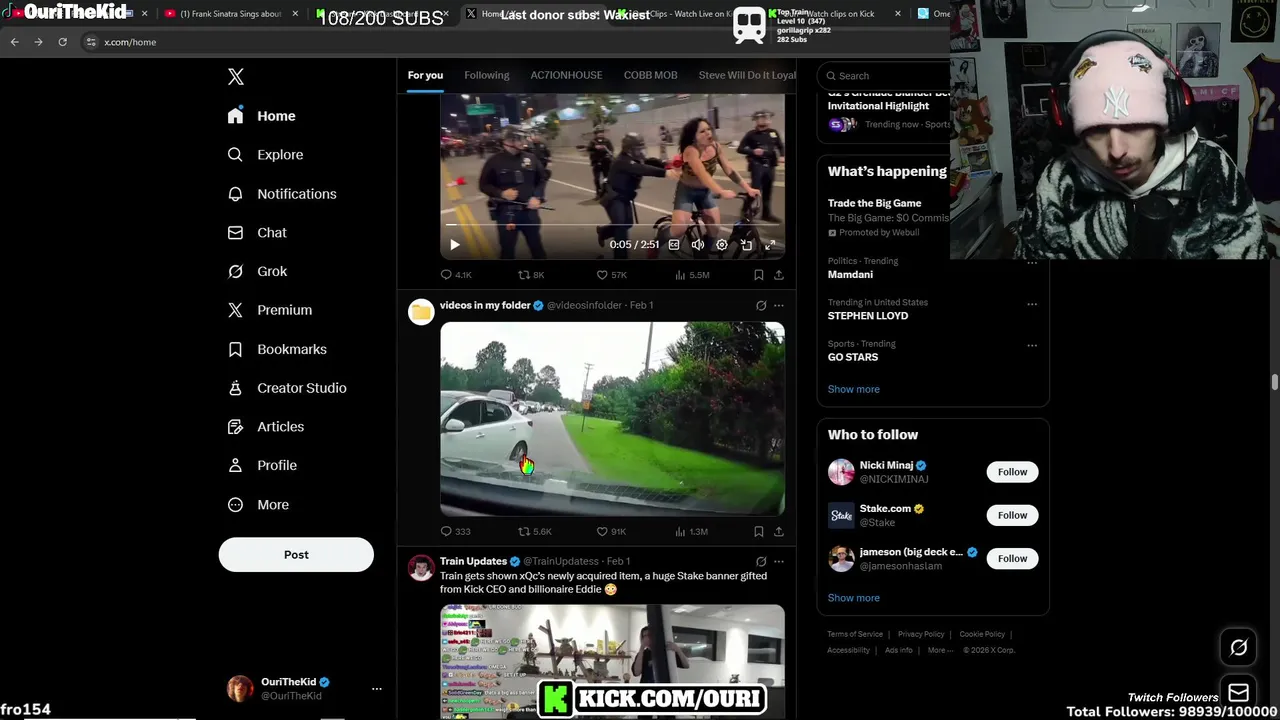Open Train Updates profile name
The width and height of the screenshot is (1280, 720).
pos(473,561)
